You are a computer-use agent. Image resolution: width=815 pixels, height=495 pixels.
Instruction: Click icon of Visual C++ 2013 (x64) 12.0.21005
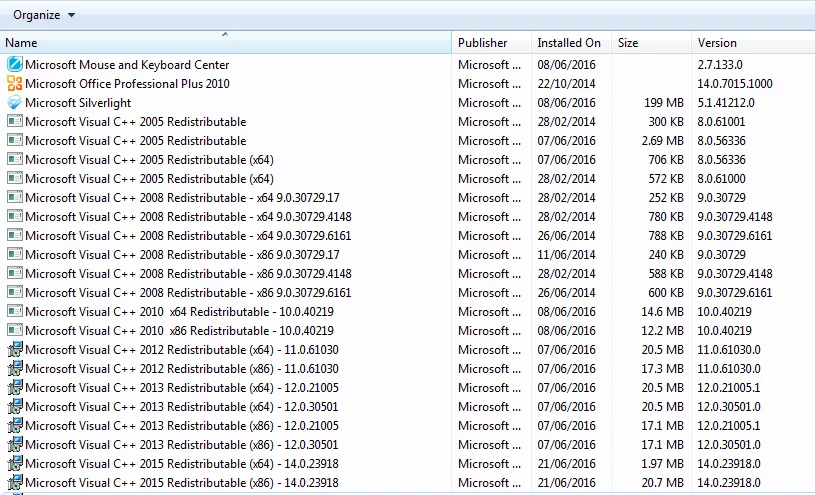15,387
